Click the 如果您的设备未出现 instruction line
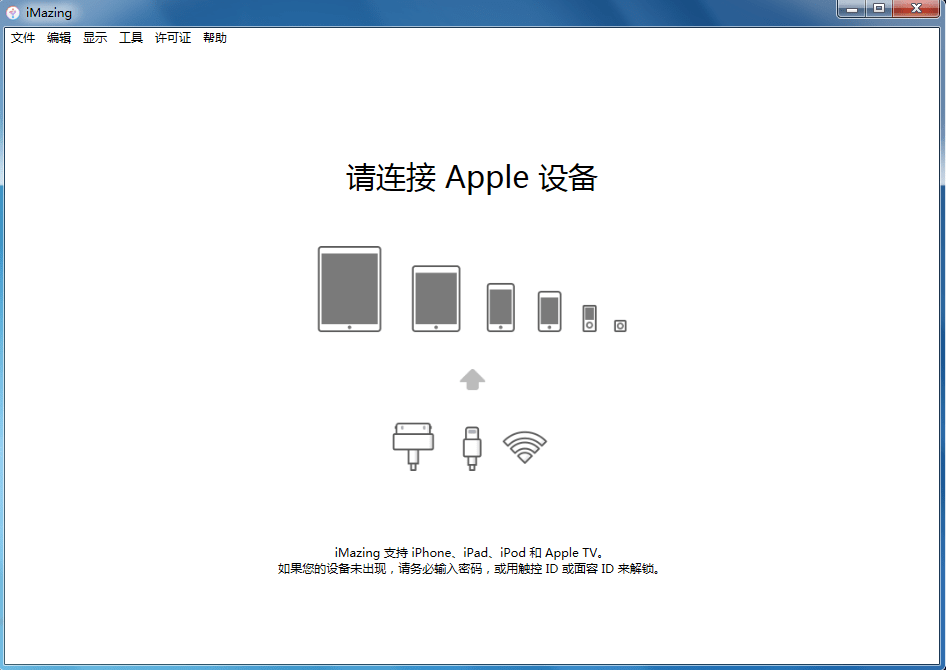Viewport: 946px width, 670px height. [469, 569]
